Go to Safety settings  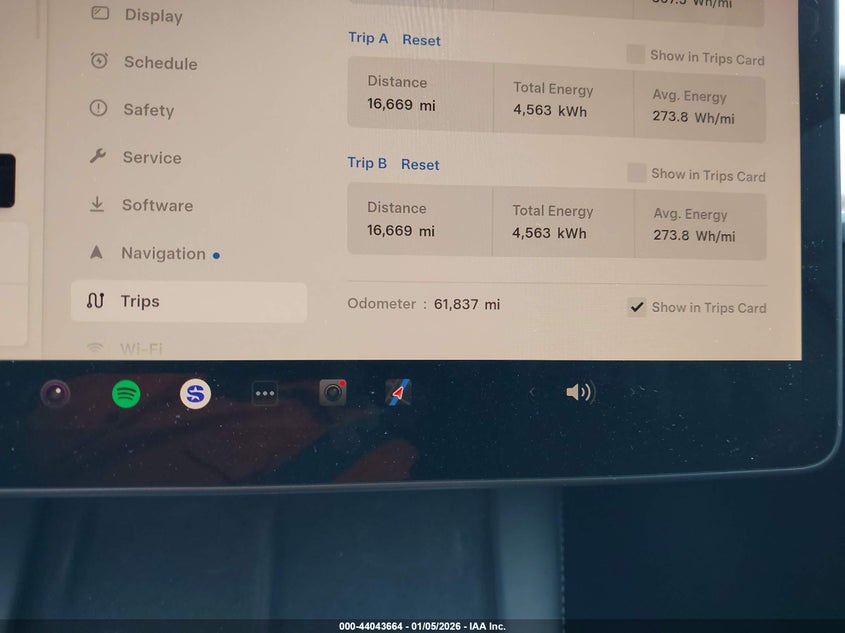pyautogui.click(x=148, y=110)
